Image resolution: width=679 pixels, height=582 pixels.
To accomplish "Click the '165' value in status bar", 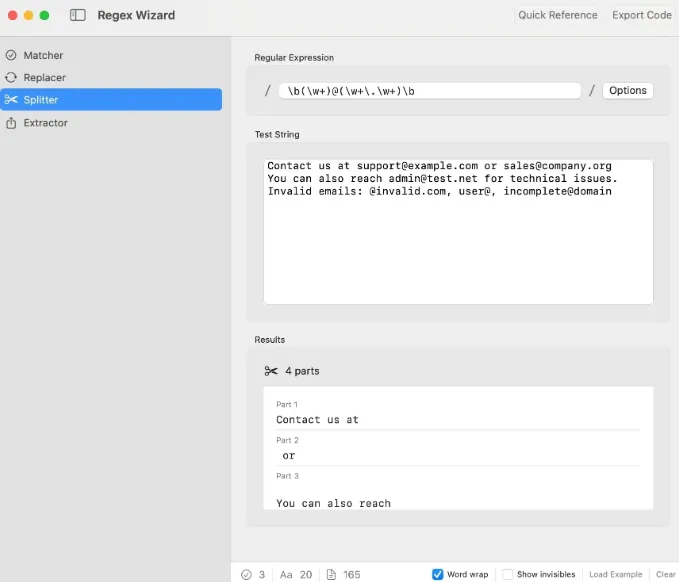I will (352, 575).
